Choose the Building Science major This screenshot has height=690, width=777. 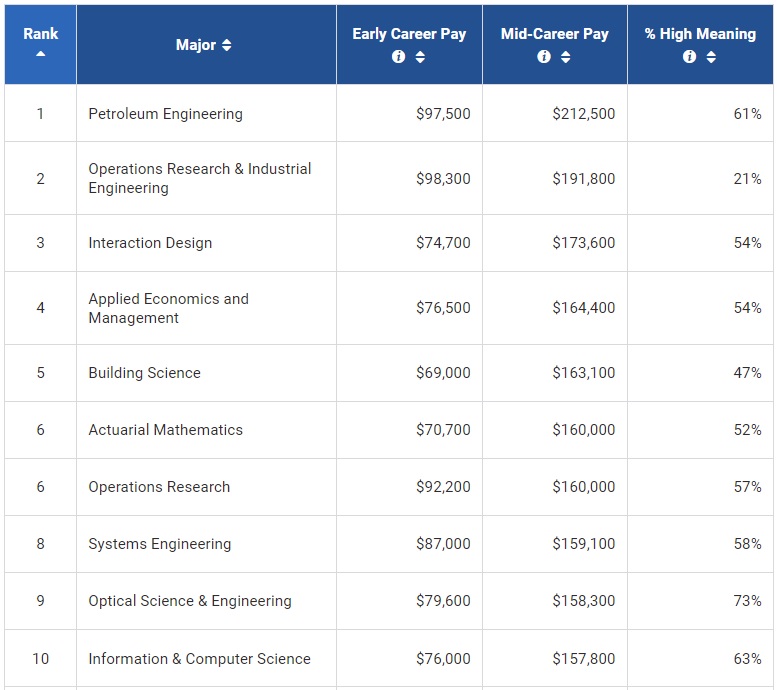(x=144, y=373)
